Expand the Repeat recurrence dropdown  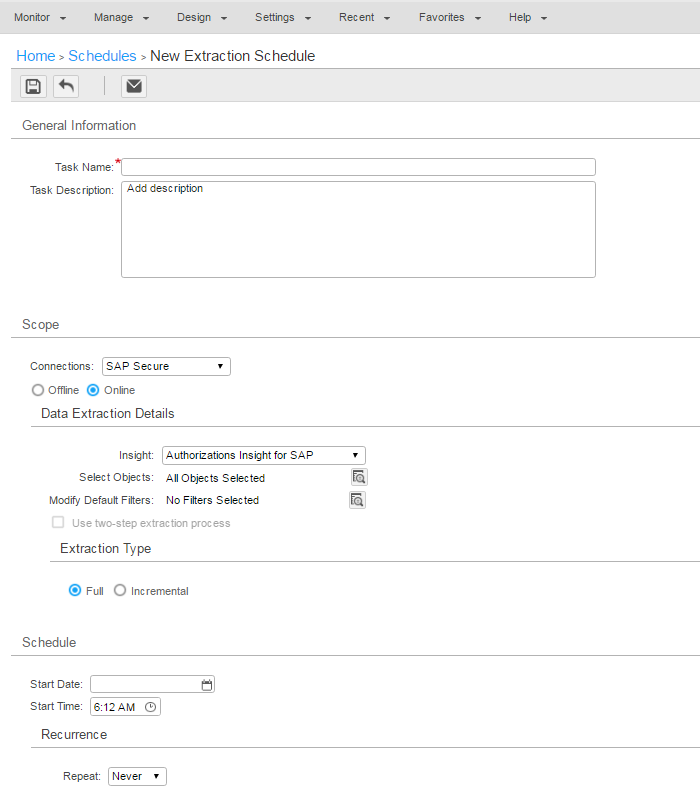(x=137, y=776)
